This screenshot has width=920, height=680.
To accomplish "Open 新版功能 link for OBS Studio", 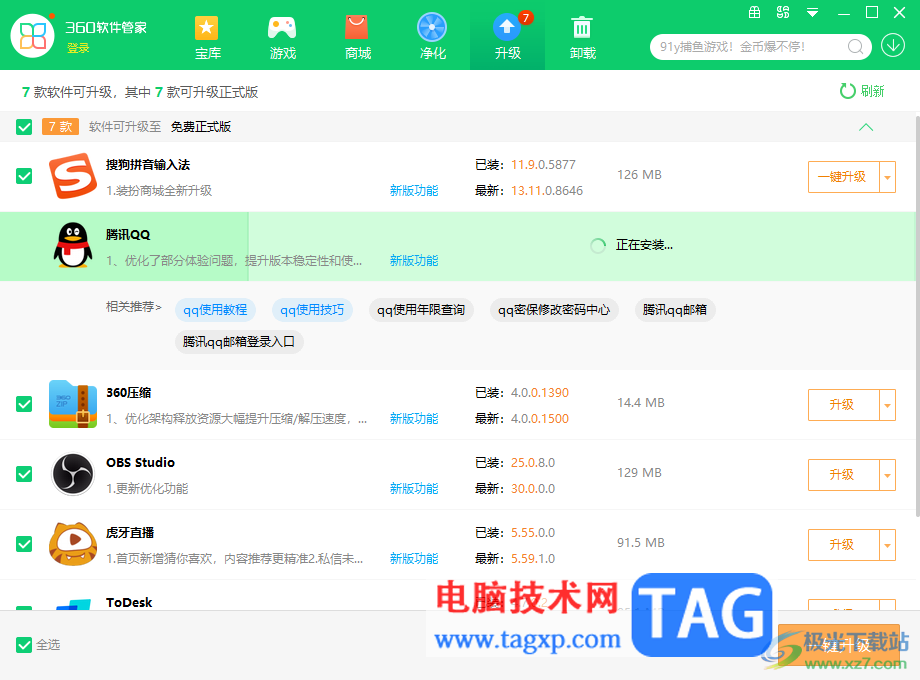I will click(414, 488).
